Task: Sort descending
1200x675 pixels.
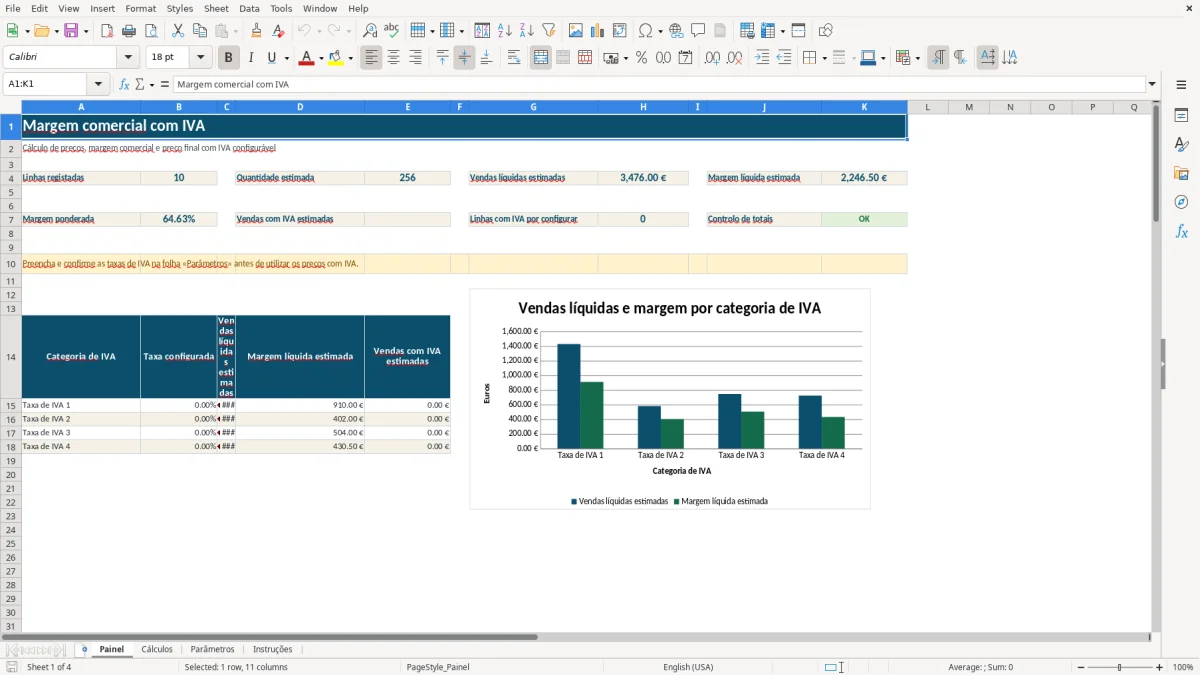Action: point(526,31)
